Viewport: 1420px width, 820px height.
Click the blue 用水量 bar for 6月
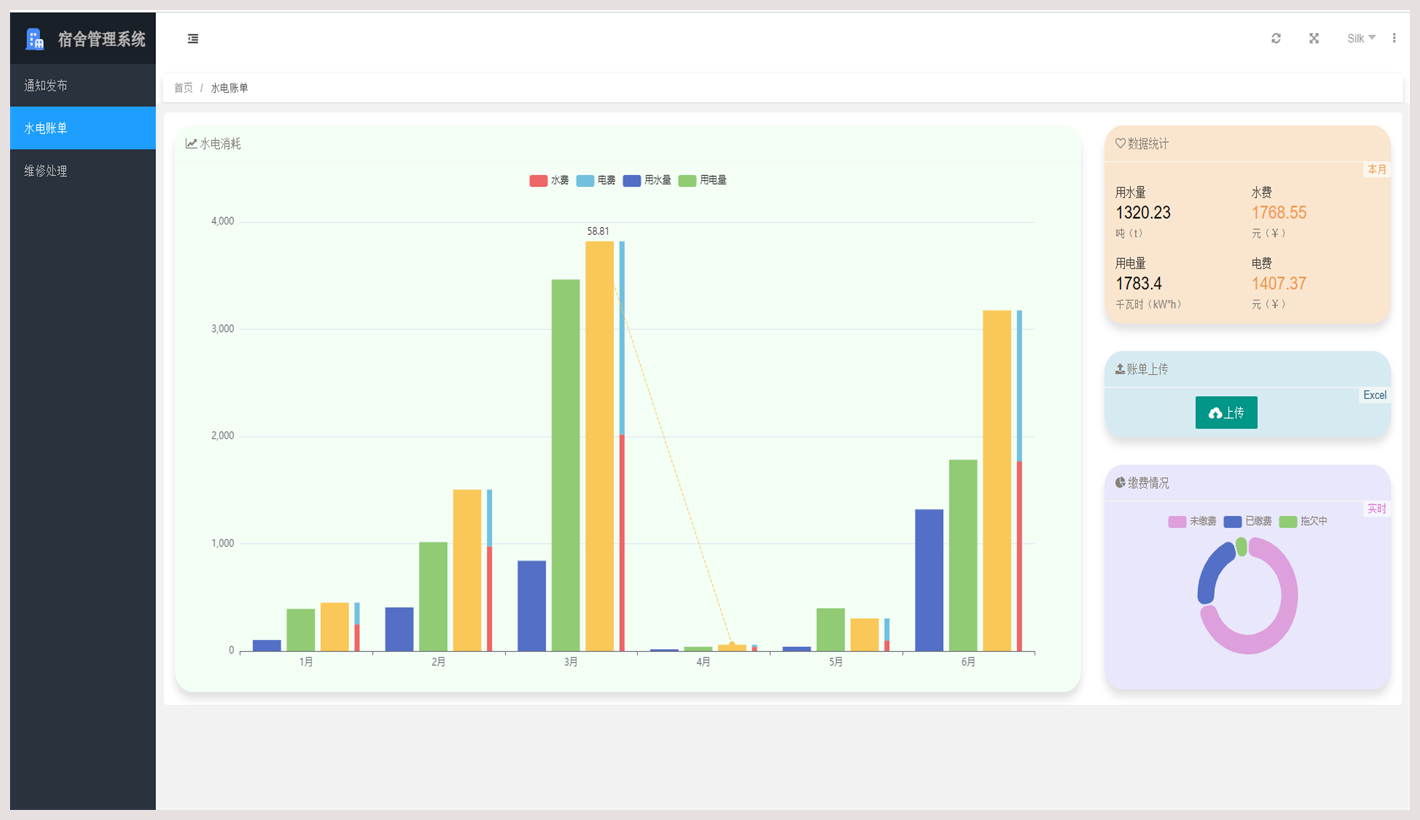point(929,580)
